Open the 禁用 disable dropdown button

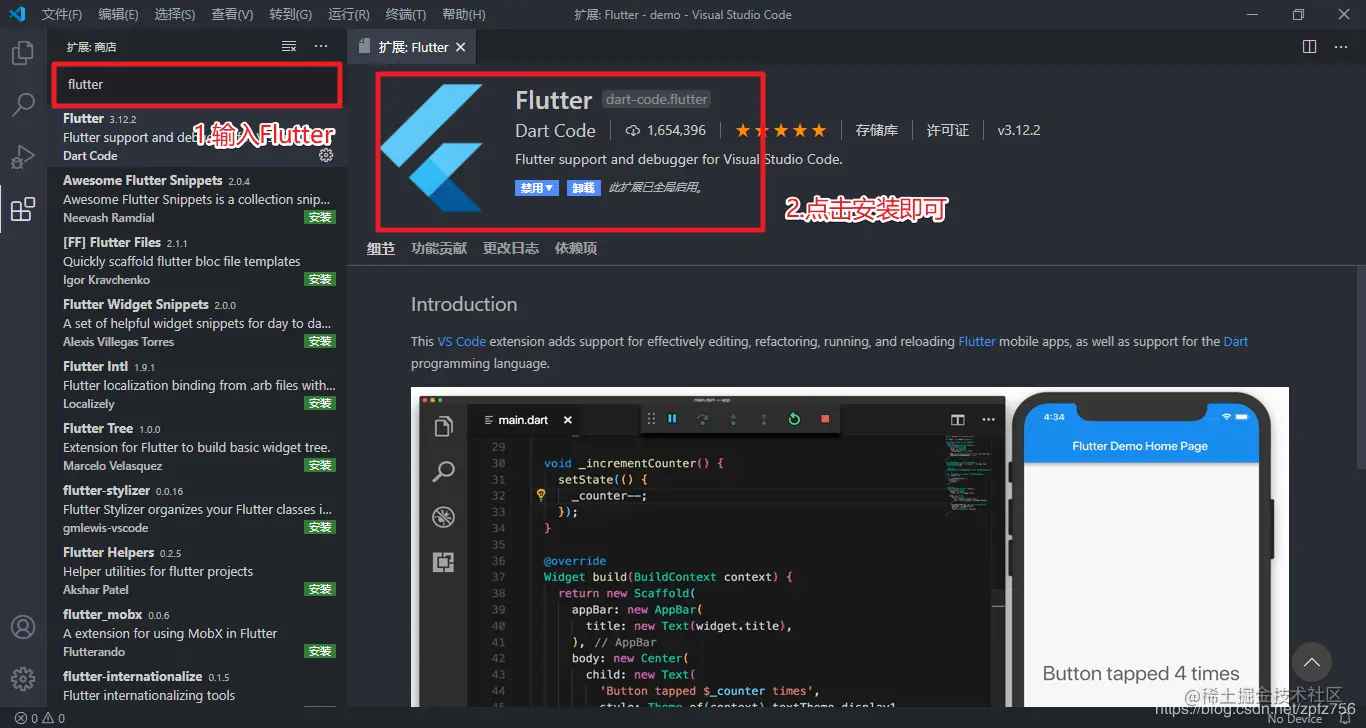(537, 187)
